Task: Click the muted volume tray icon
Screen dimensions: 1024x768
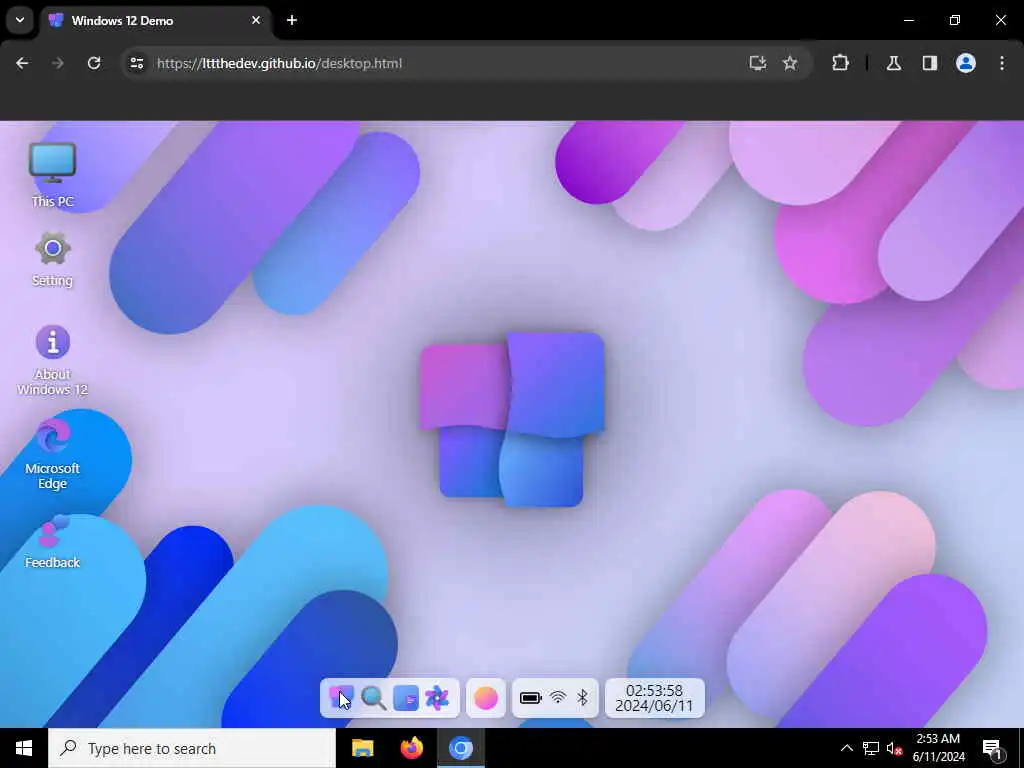Action: 894,748
